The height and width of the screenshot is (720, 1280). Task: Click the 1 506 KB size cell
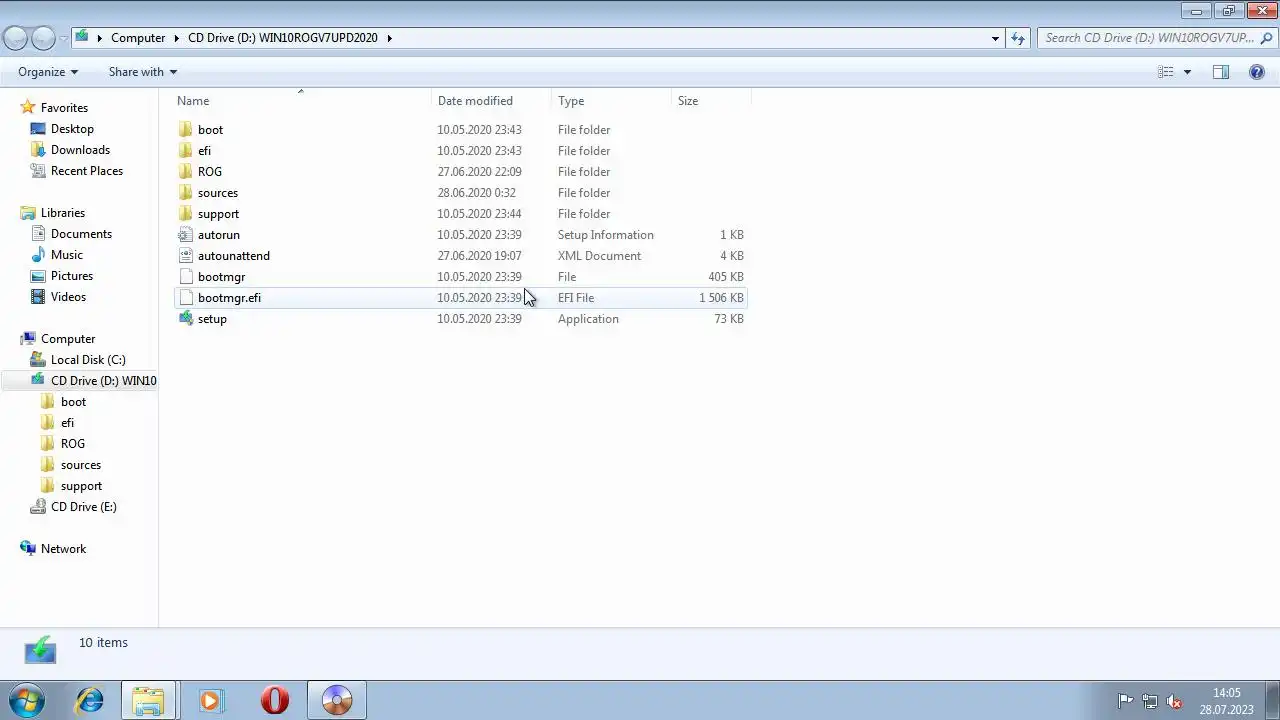point(721,298)
